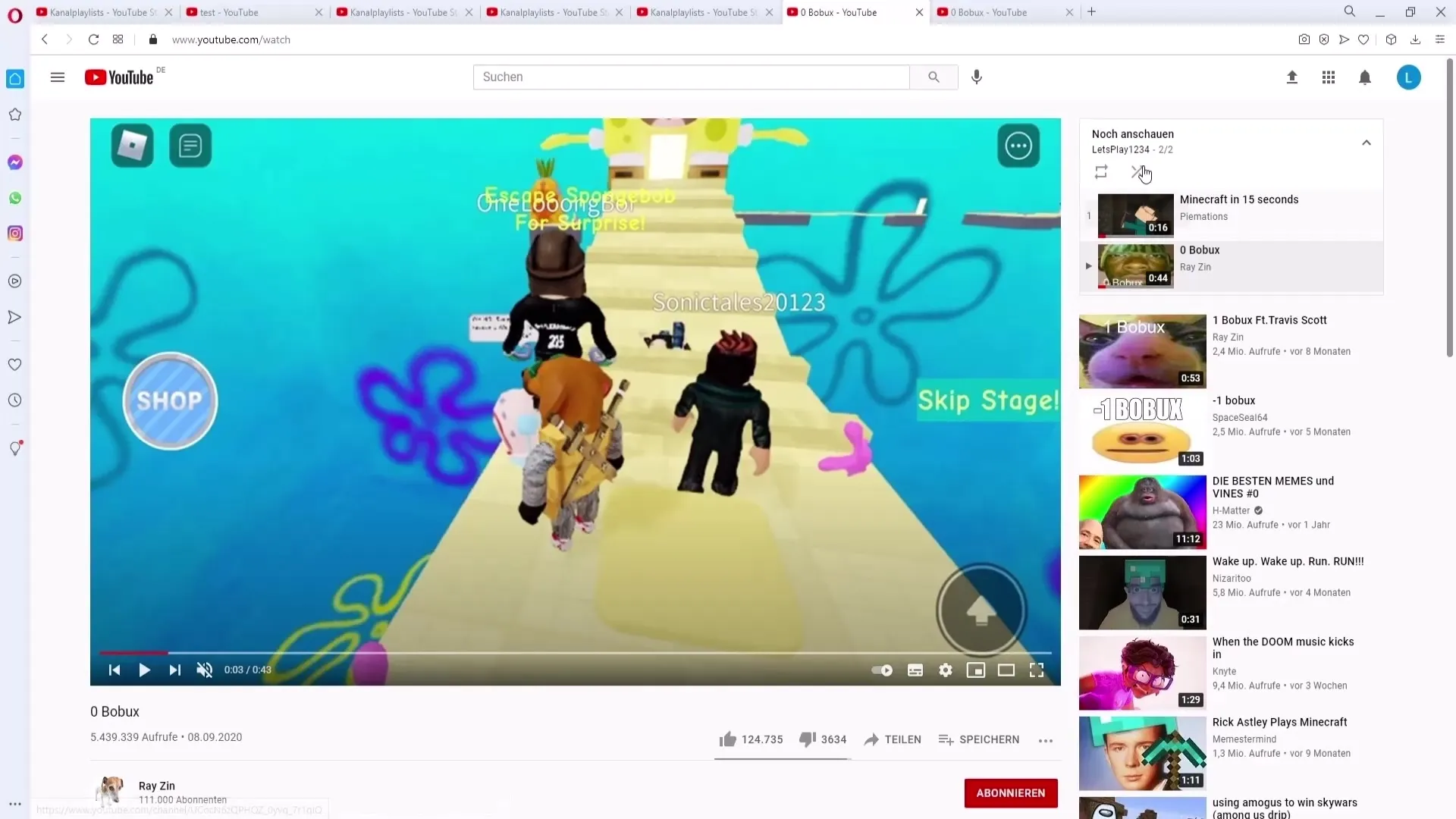Image resolution: width=1456 pixels, height=819 pixels.
Task: Click the share TEILEN button
Action: coord(892,739)
